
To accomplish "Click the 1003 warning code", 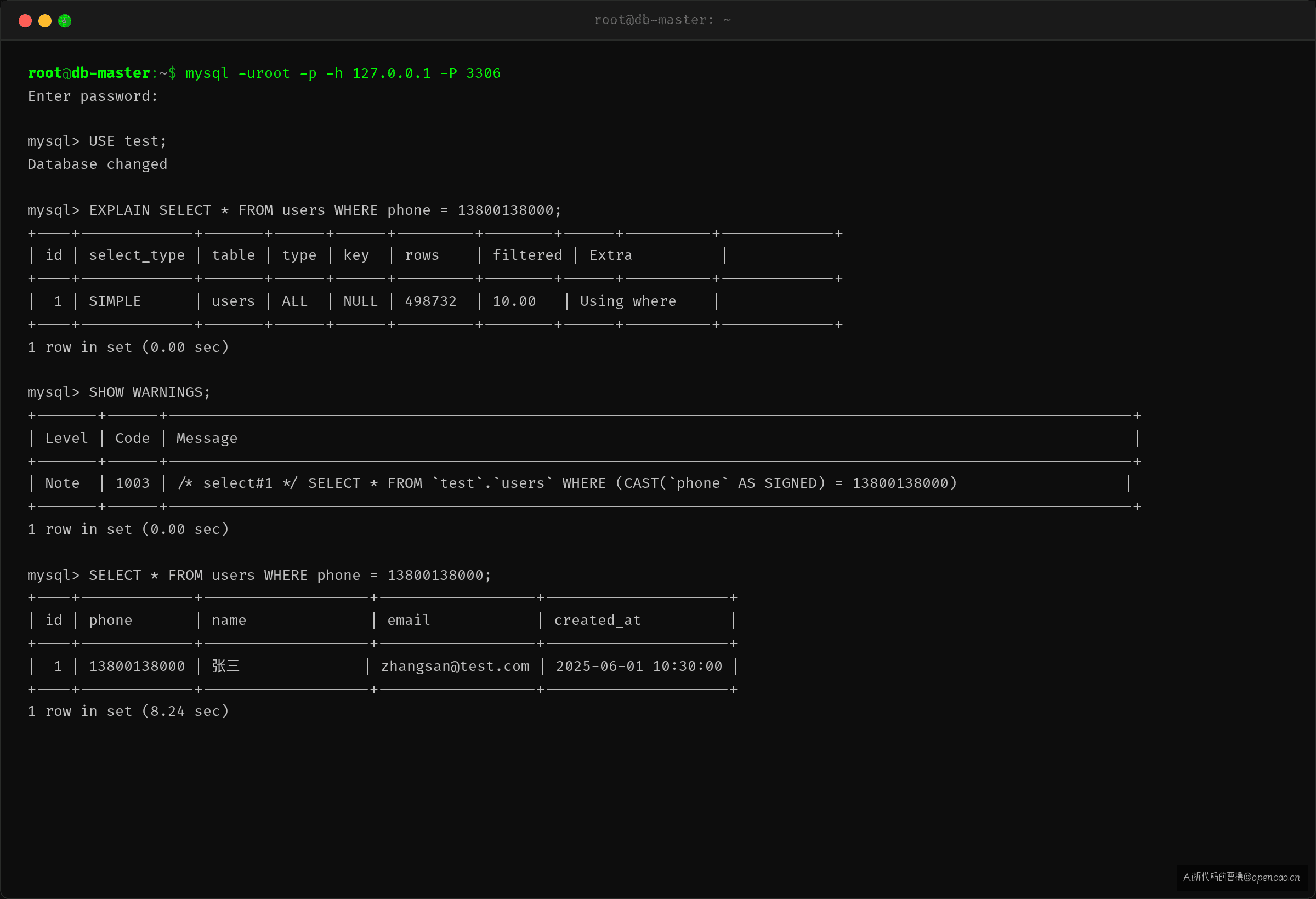I will click(x=133, y=483).
